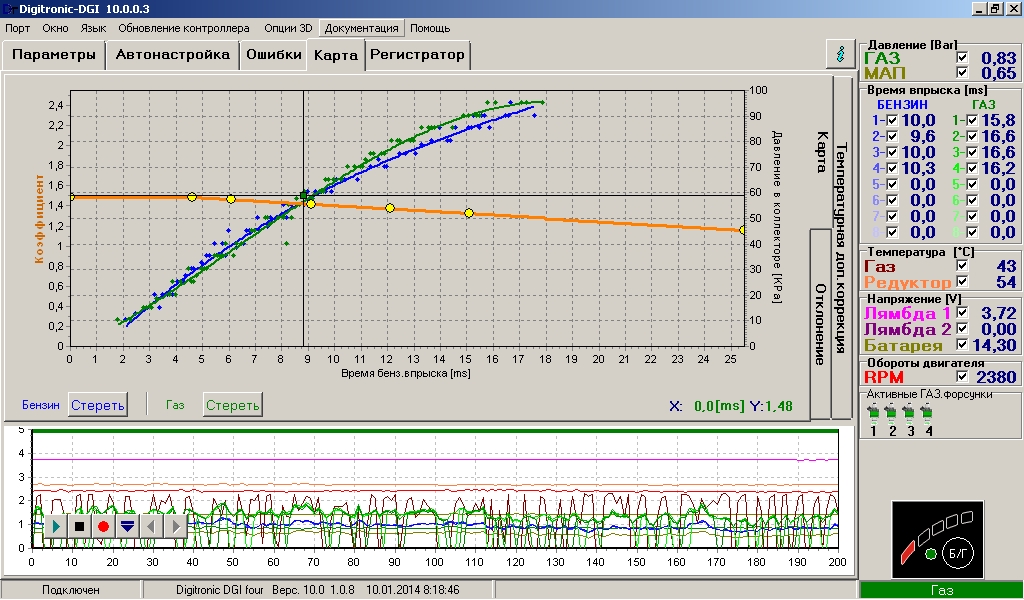Click Стереть button next to Газ
1024x600 pixels.
(233, 405)
